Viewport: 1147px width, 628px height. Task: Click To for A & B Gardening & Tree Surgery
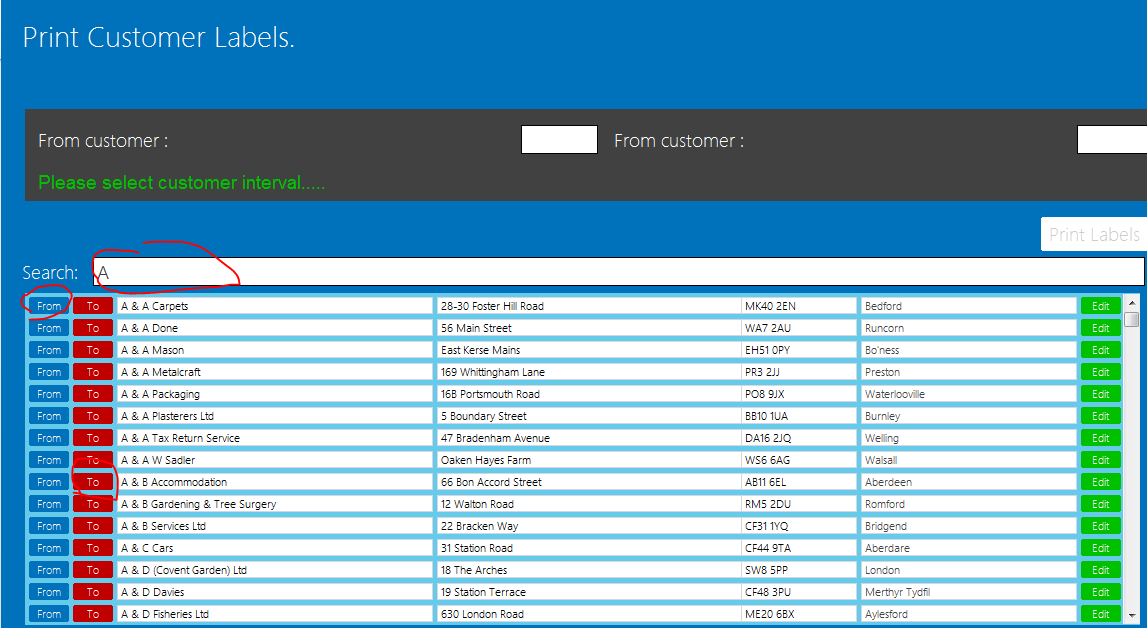(93, 504)
